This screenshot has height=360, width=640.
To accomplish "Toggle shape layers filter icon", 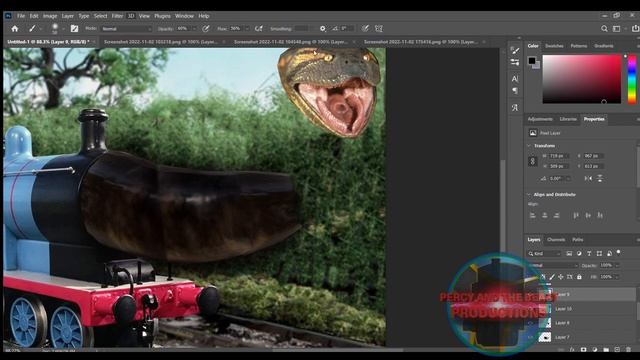I will [x=599, y=253].
